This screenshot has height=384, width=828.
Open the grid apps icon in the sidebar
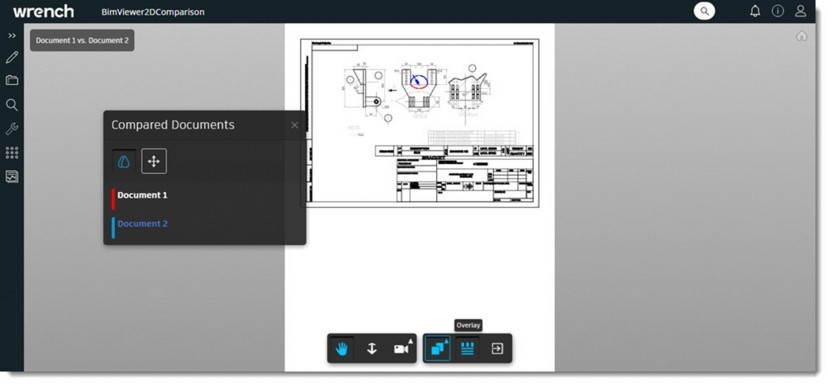pos(12,153)
